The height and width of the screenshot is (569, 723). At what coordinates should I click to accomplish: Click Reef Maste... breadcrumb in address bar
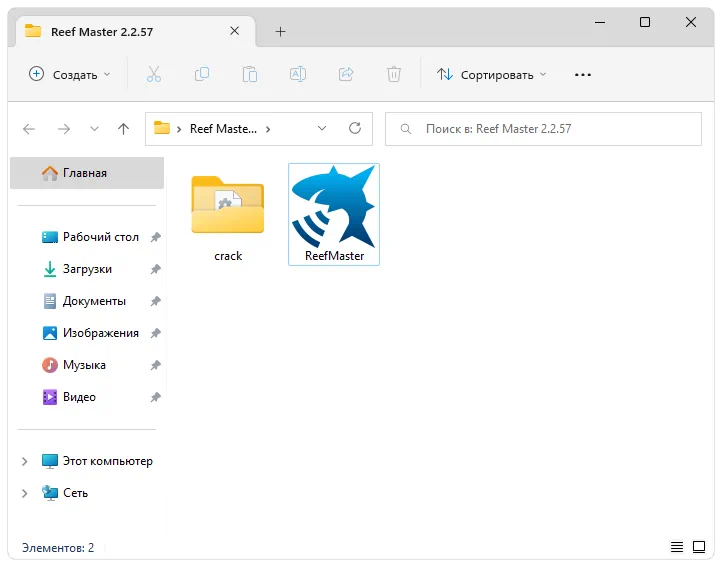point(223,129)
